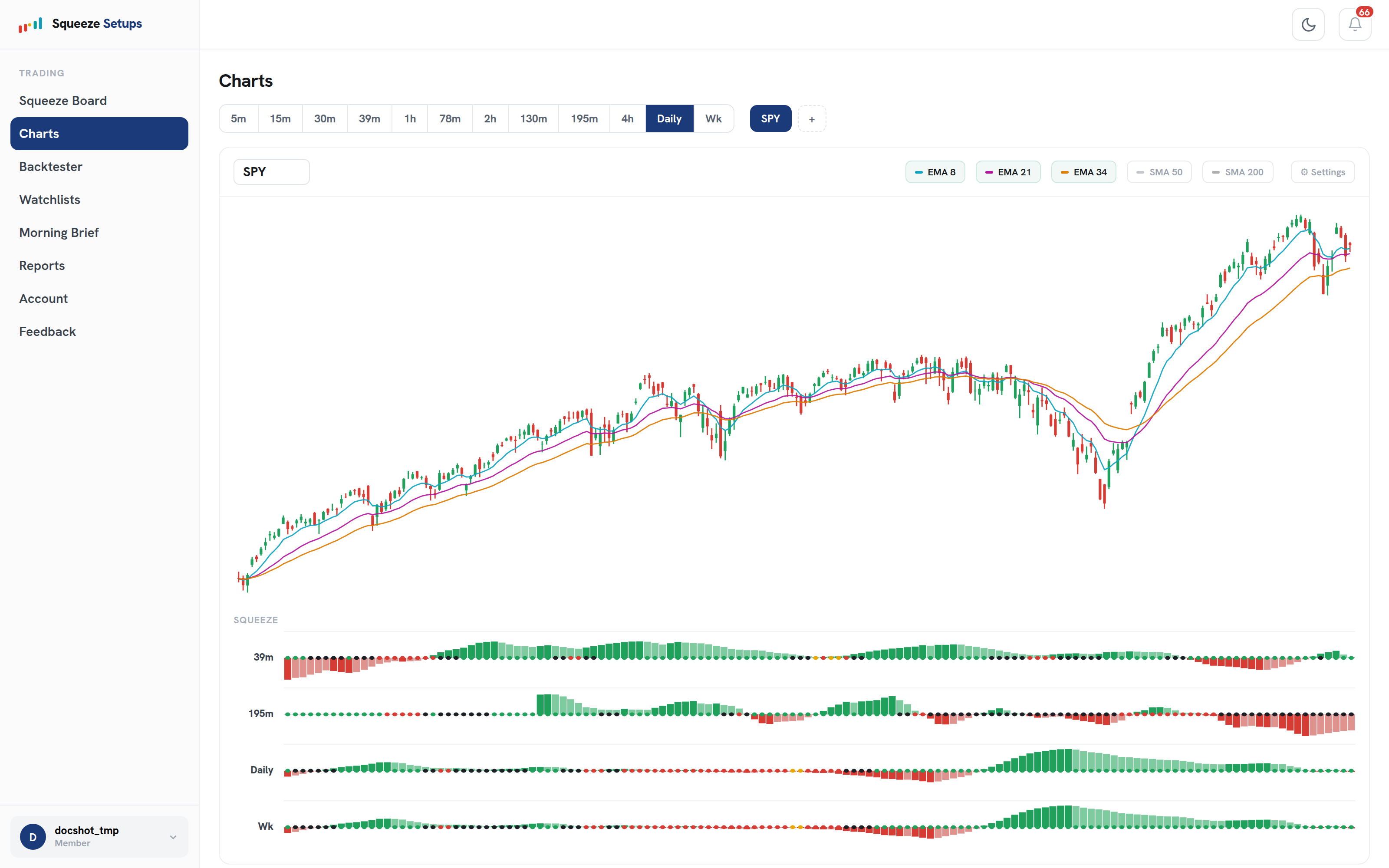Screen dimensions: 1389x868
Task: Click the 39m squeeze row label
Action: (x=263, y=657)
